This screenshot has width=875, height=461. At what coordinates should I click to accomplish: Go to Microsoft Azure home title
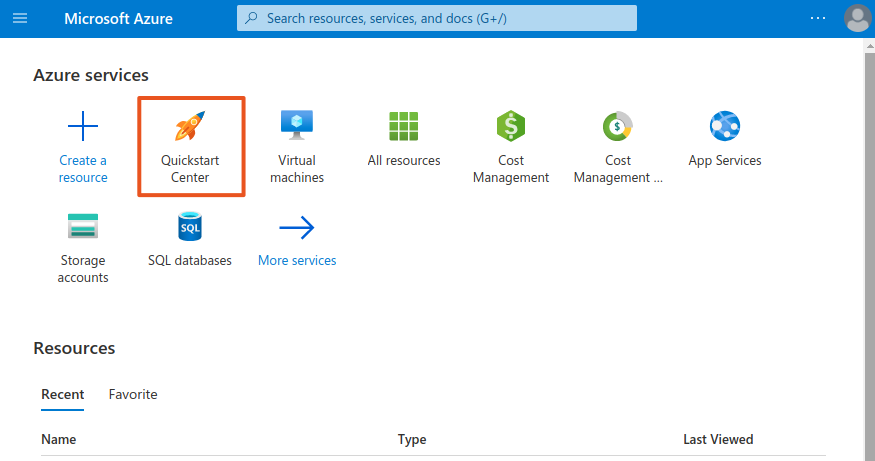pyautogui.click(x=118, y=18)
